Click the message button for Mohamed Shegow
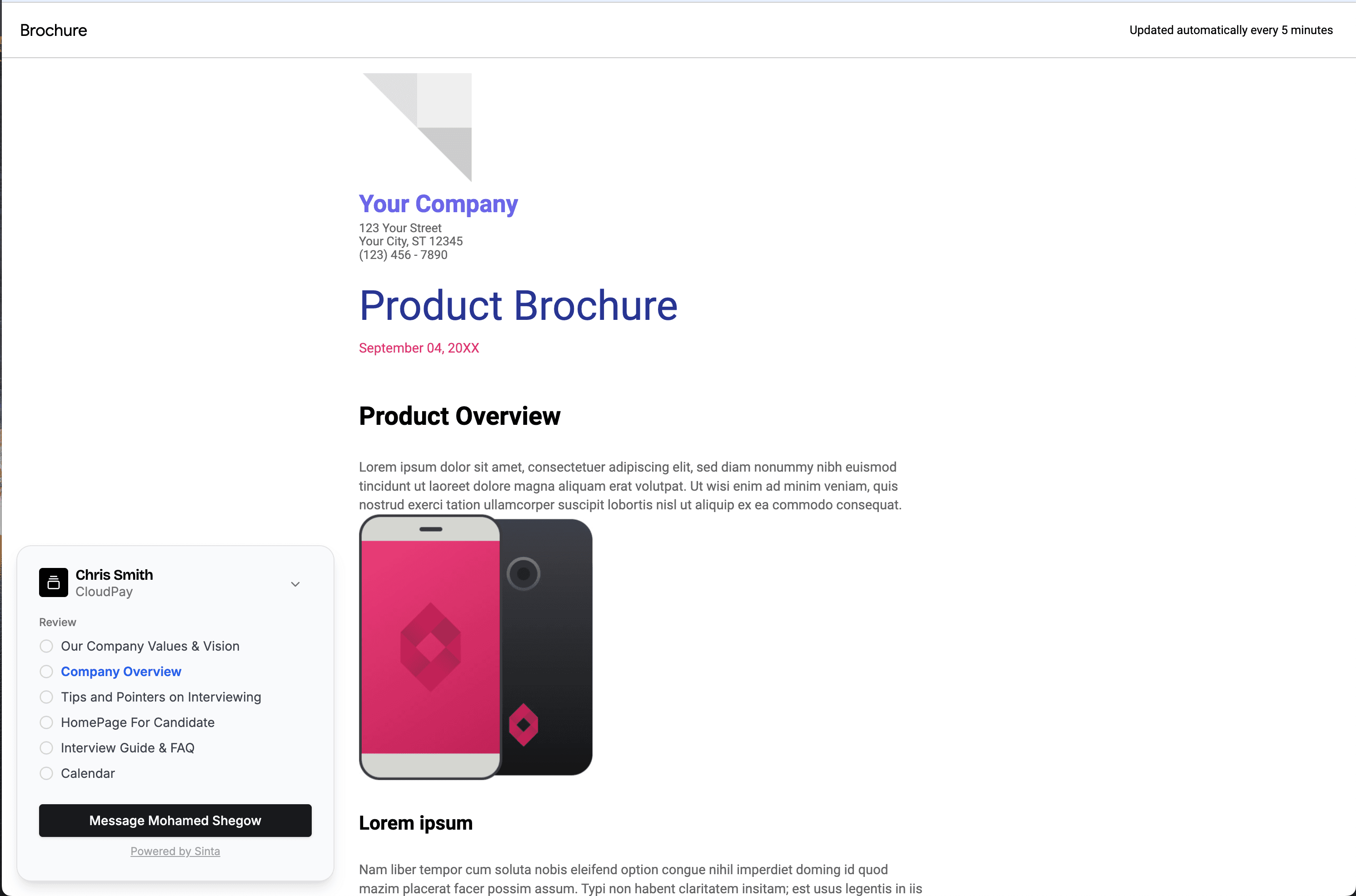 (x=175, y=820)
